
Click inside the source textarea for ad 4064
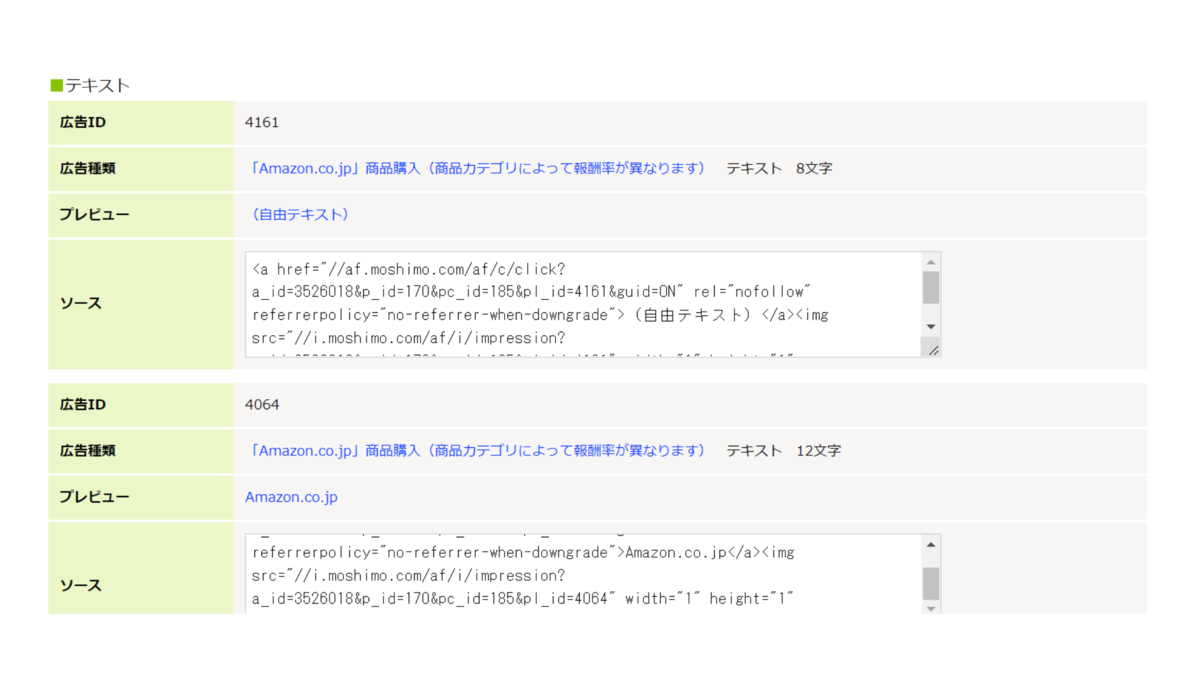583,574
